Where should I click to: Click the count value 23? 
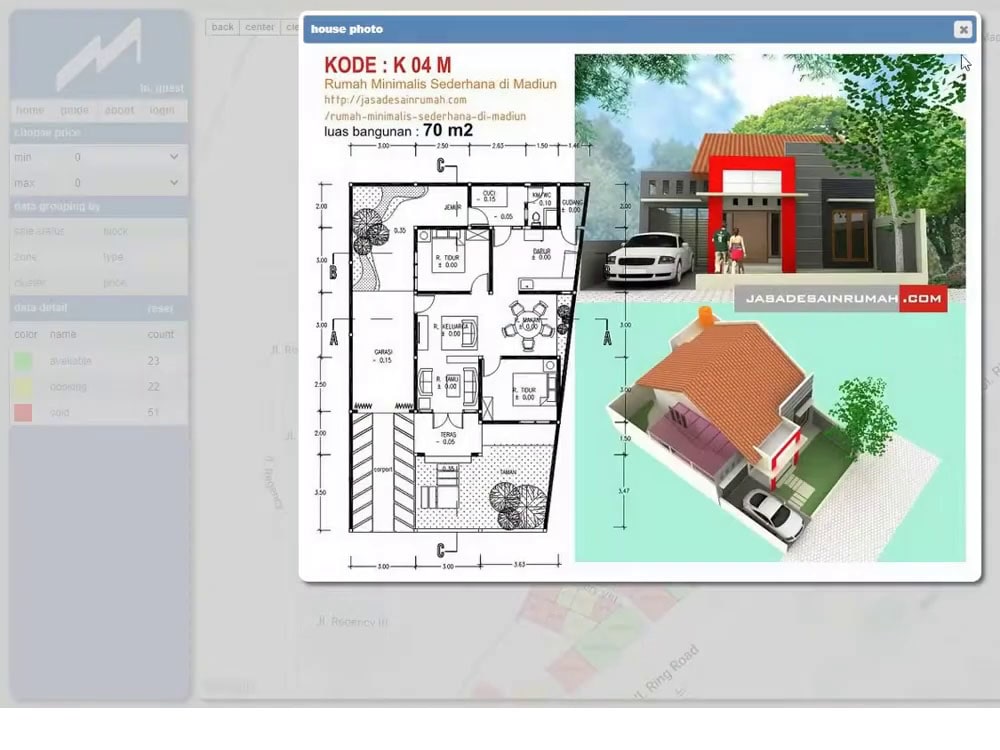coord(153,361)
